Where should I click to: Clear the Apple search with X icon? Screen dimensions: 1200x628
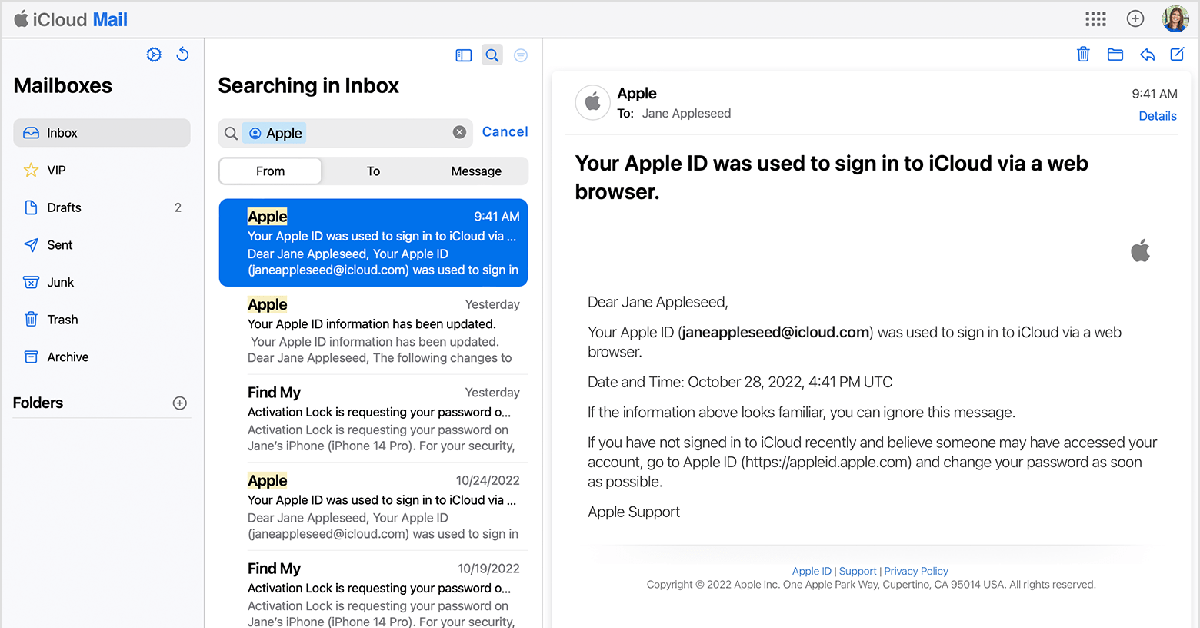coord(459,132)
